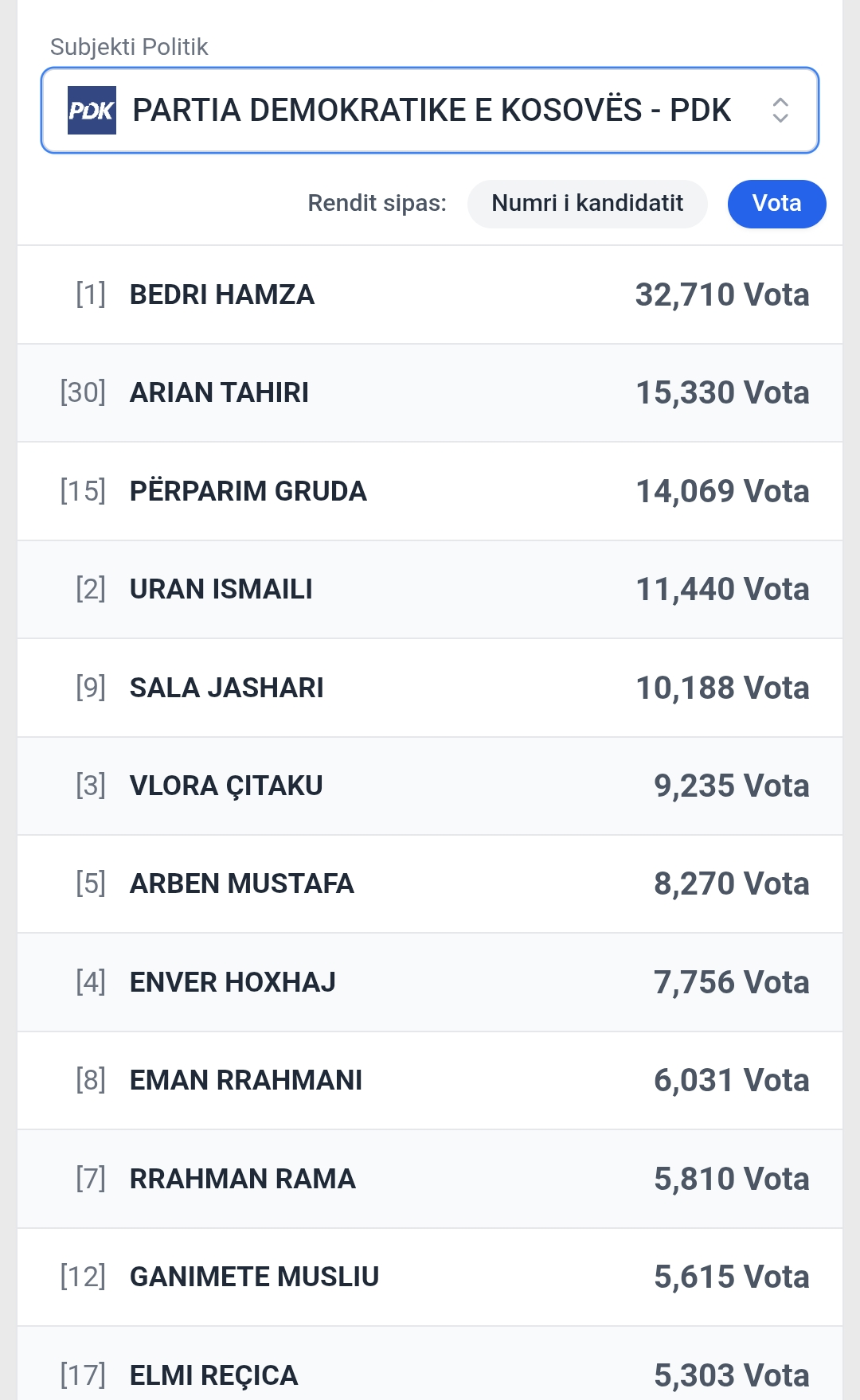Click ARIAN TAHIRI candidate entry
This screenshot has height=1400, width=860.
430,392
